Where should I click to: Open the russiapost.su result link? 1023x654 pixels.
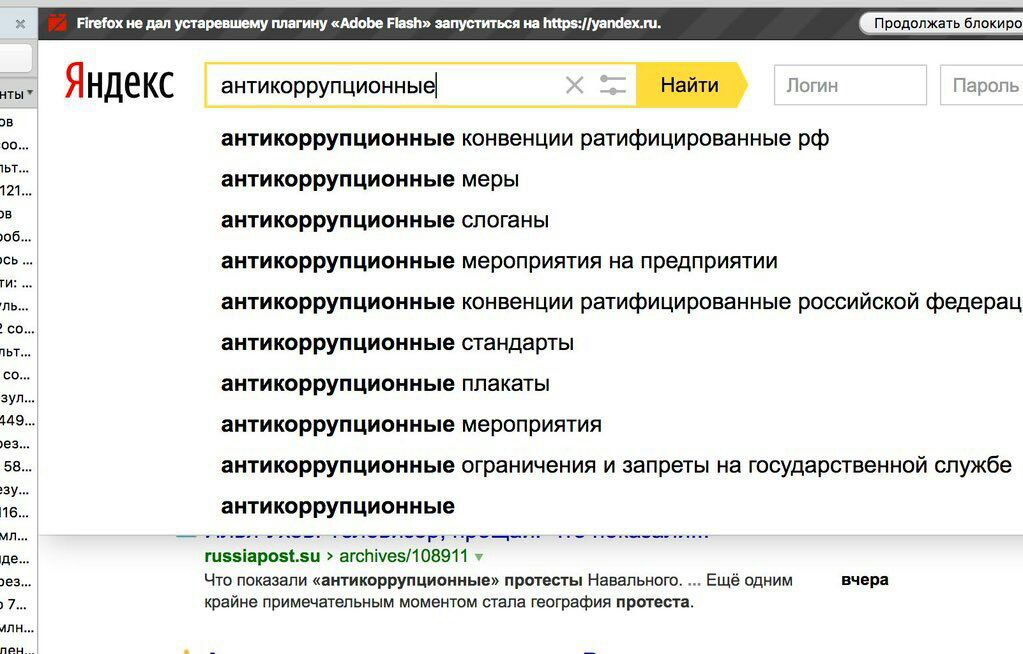point(262,556)
